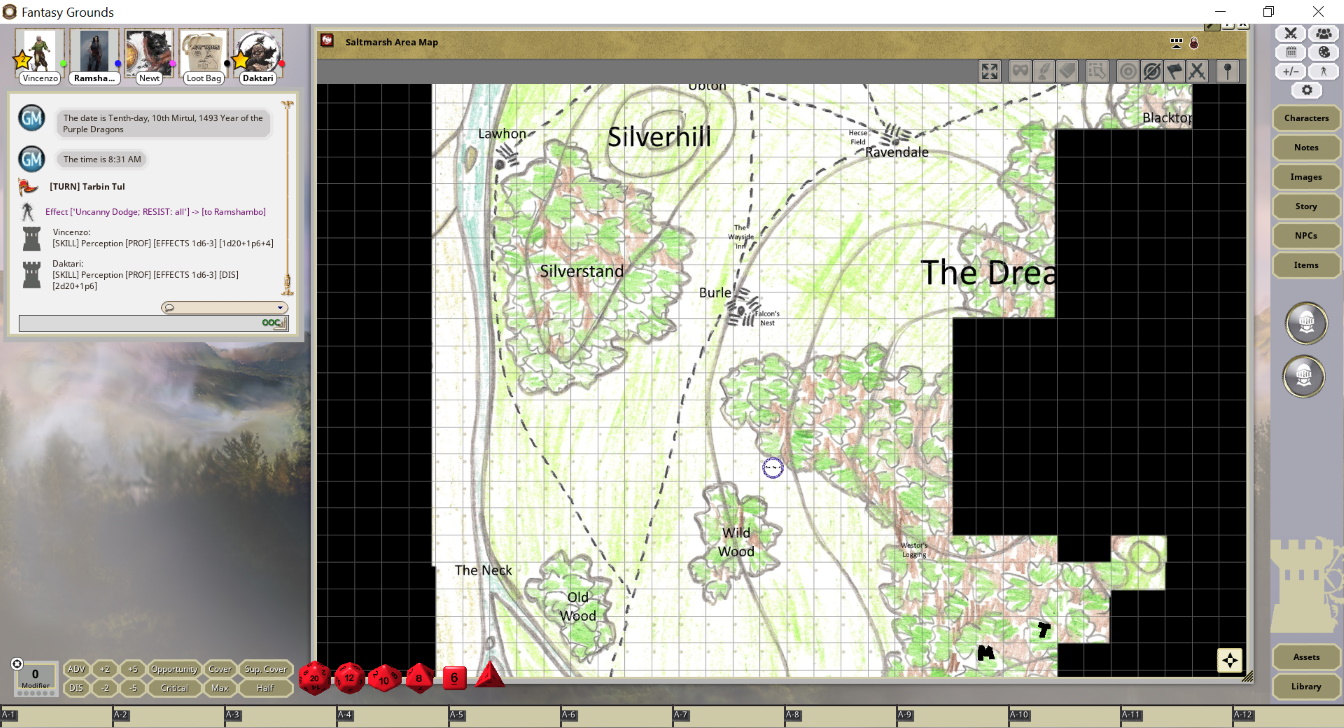
Task: Open the NPCs sidebar button
Action: (1306, 236)
